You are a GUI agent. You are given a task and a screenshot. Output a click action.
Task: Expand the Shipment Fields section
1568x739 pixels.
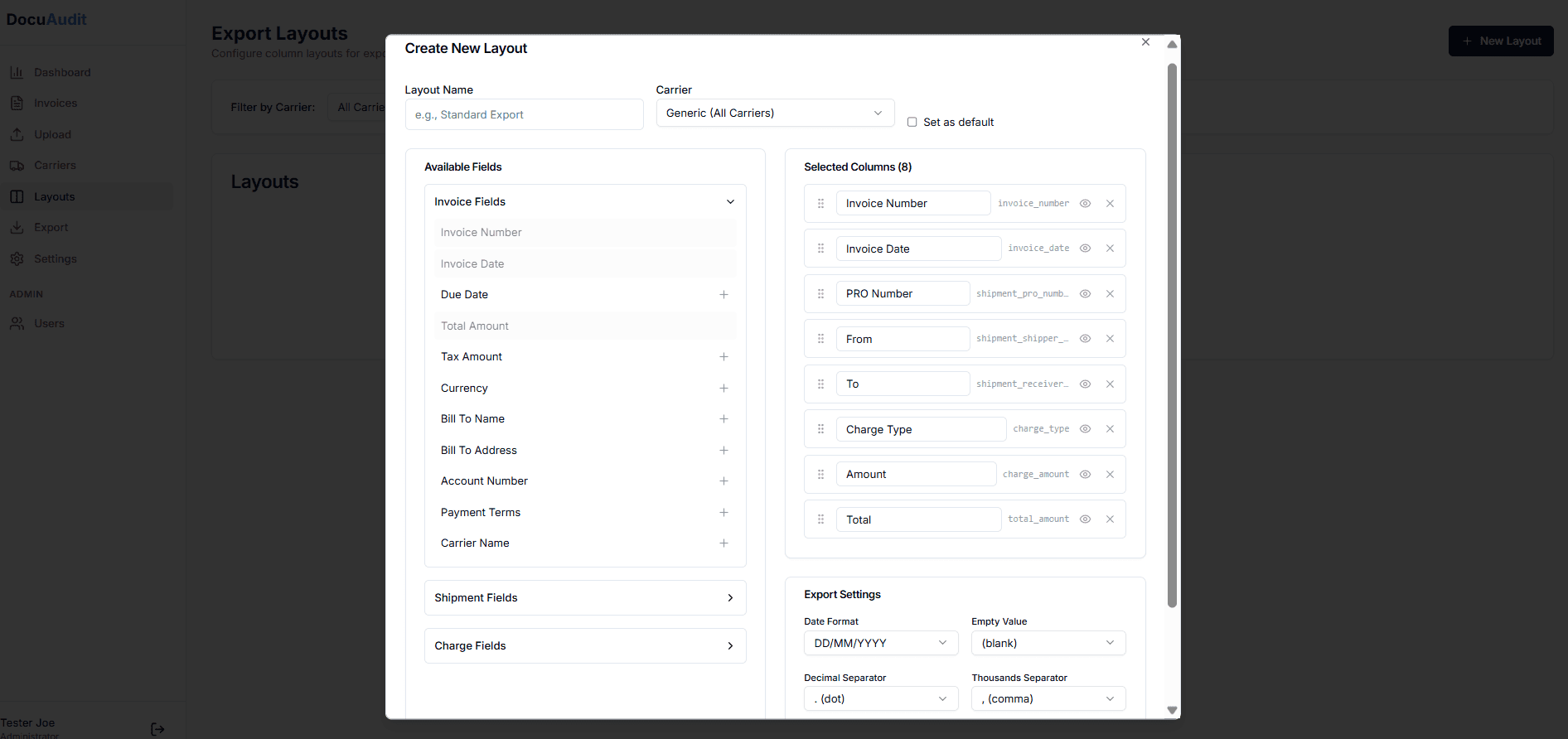[x=585, y=598]
